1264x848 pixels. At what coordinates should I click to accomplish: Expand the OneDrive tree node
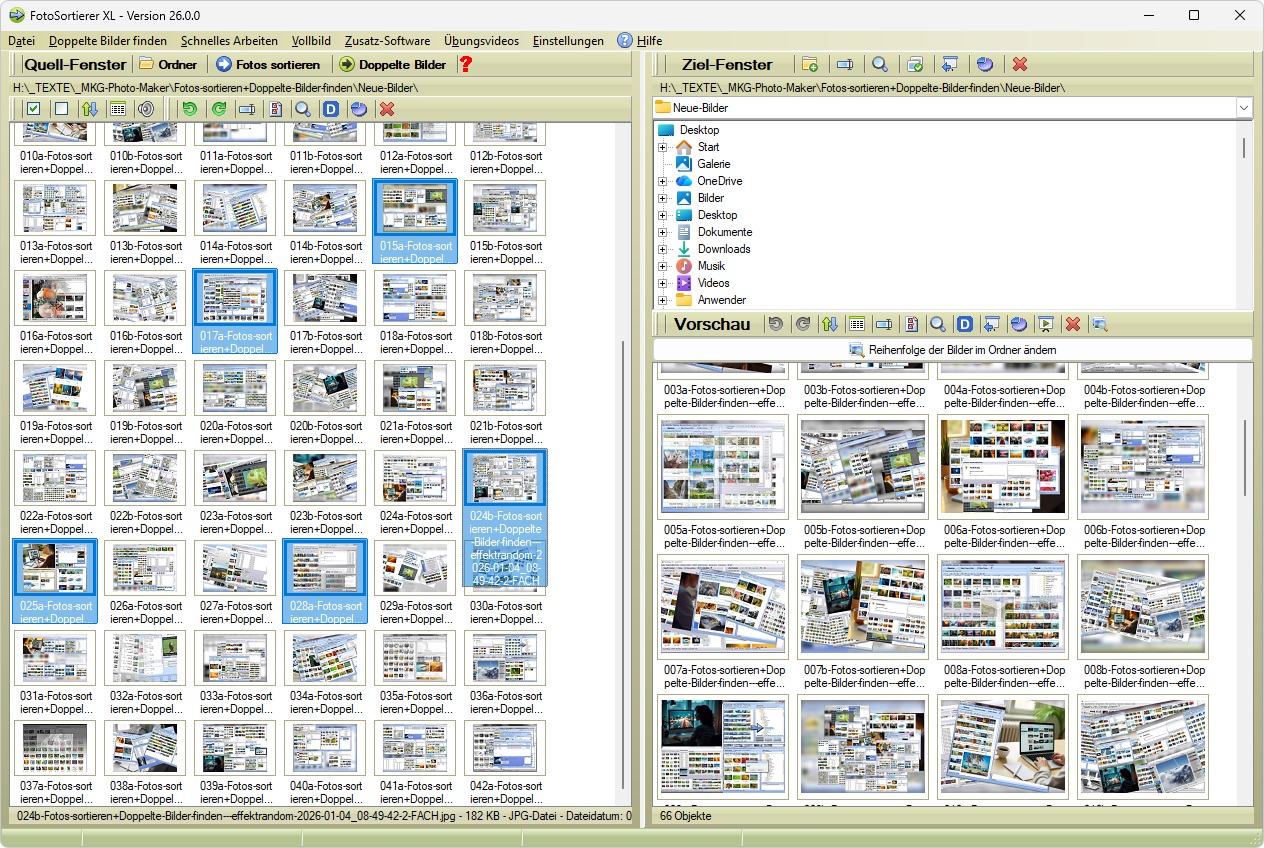[662, 182]
